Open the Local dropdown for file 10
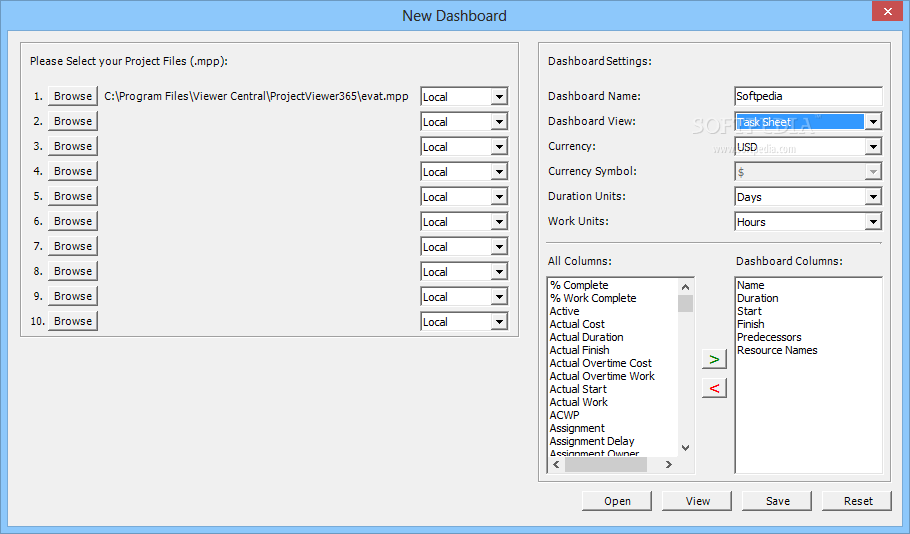Viewport: 910px width, 534px height. pyautogui.click(x=499, y=321)
